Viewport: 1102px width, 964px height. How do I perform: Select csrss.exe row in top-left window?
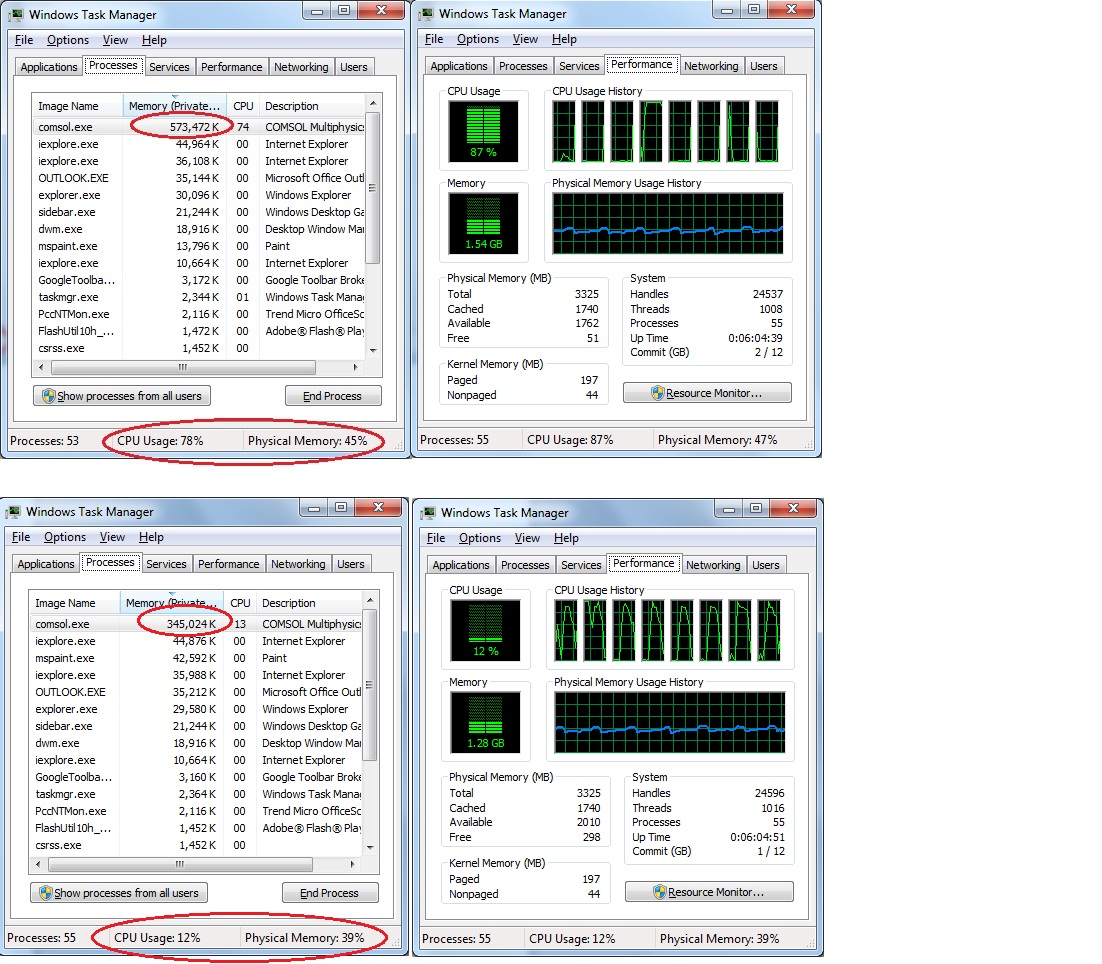click(x=199, y=348)
